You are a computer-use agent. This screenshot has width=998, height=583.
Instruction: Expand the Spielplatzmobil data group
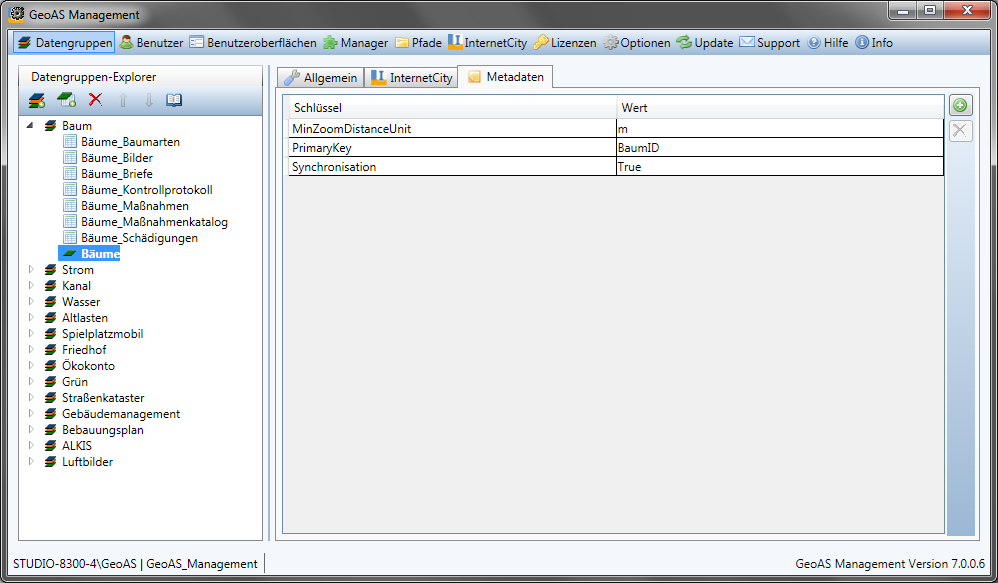point(31,333)
